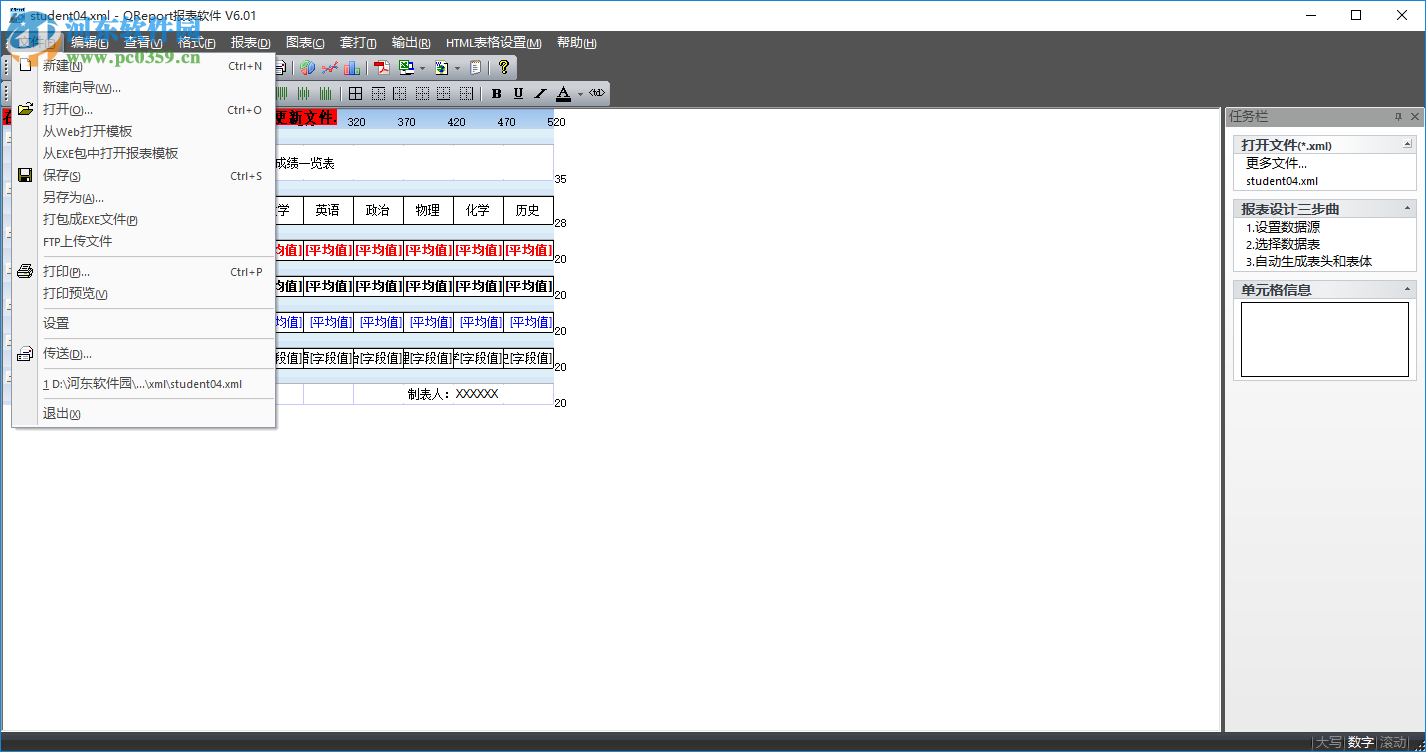This screenshot has width=1426, height=752.
Task: Apply all borders to the cells
Action: 355,93
